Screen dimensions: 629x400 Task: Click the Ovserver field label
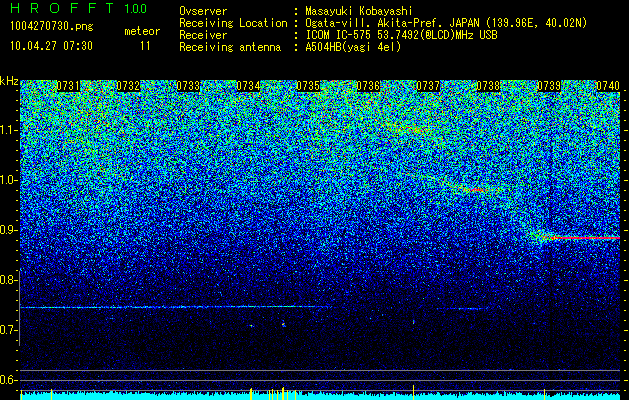click(x=203, y=11)
